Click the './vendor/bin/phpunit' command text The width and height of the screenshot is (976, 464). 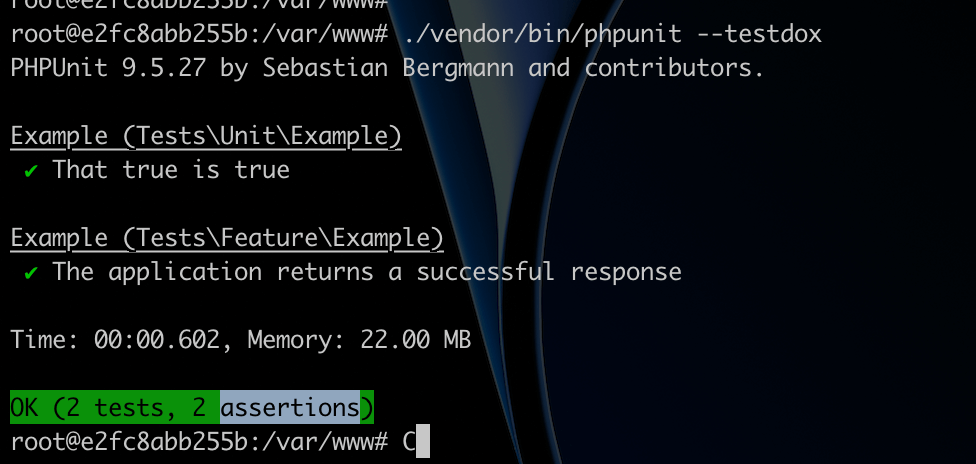click(x=542, y=34)
